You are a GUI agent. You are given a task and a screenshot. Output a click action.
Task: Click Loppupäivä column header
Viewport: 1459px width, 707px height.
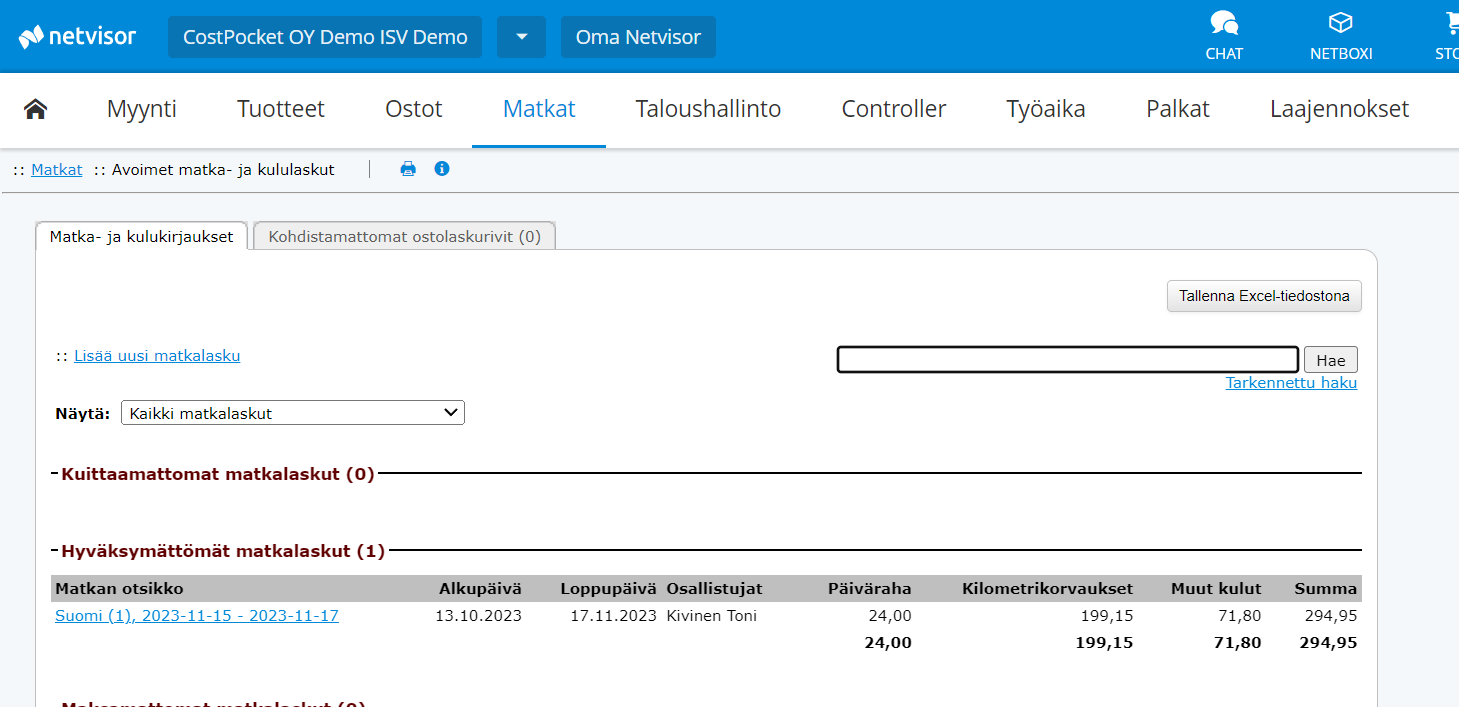click(x=608, y=588)
